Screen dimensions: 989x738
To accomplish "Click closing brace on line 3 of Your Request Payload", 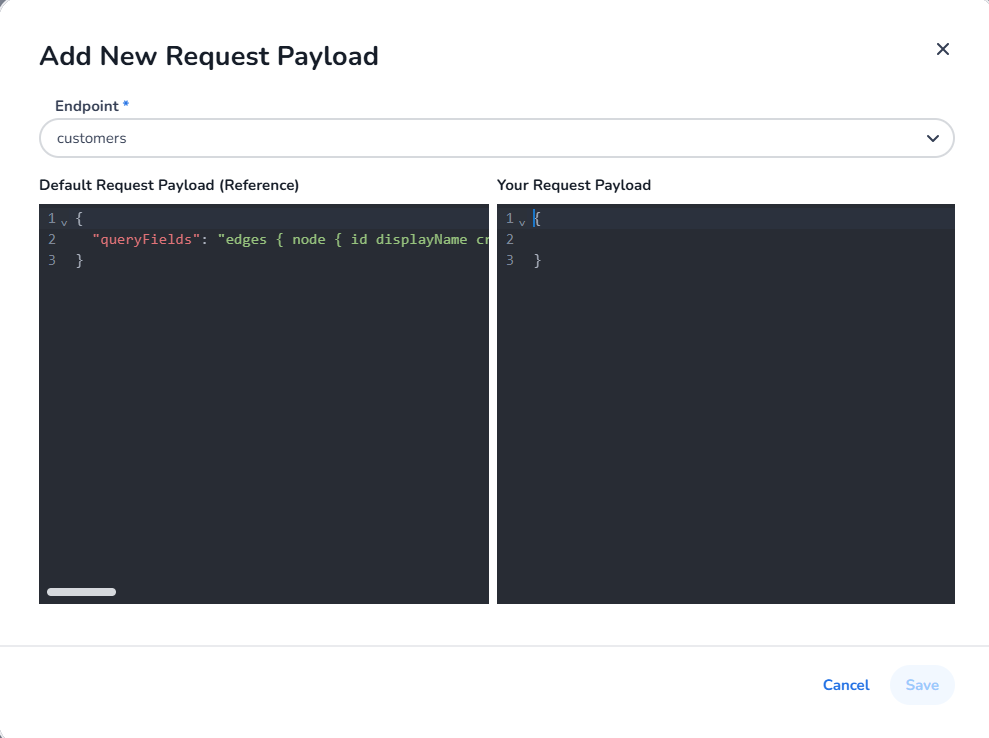I will pos(537,261).
